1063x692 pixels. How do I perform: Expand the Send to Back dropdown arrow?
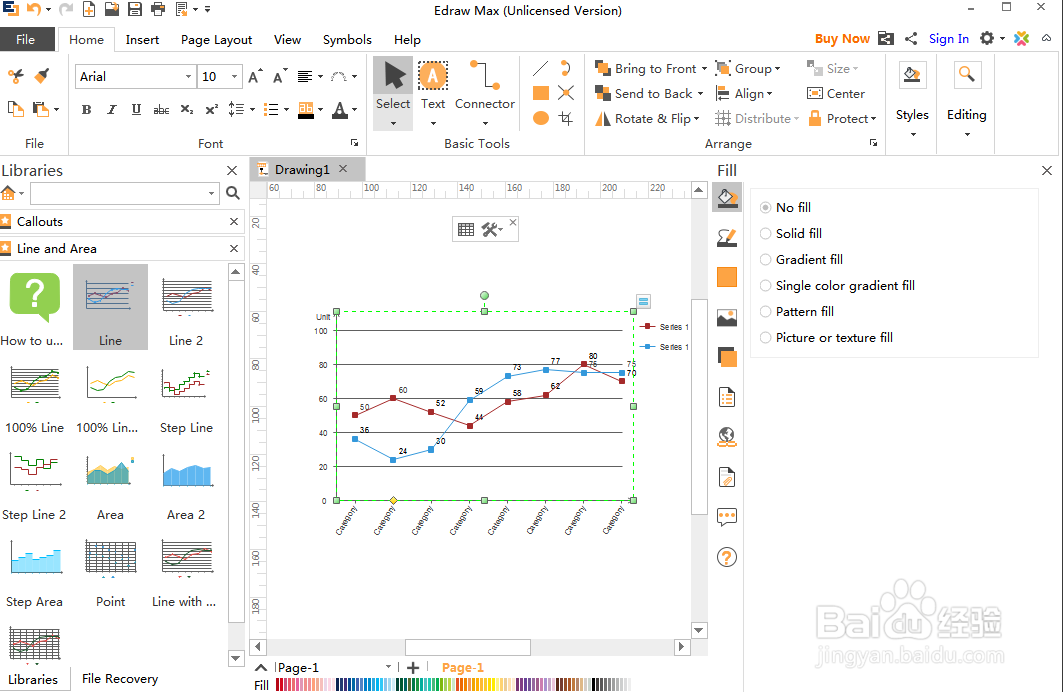[x=700, y=94]
